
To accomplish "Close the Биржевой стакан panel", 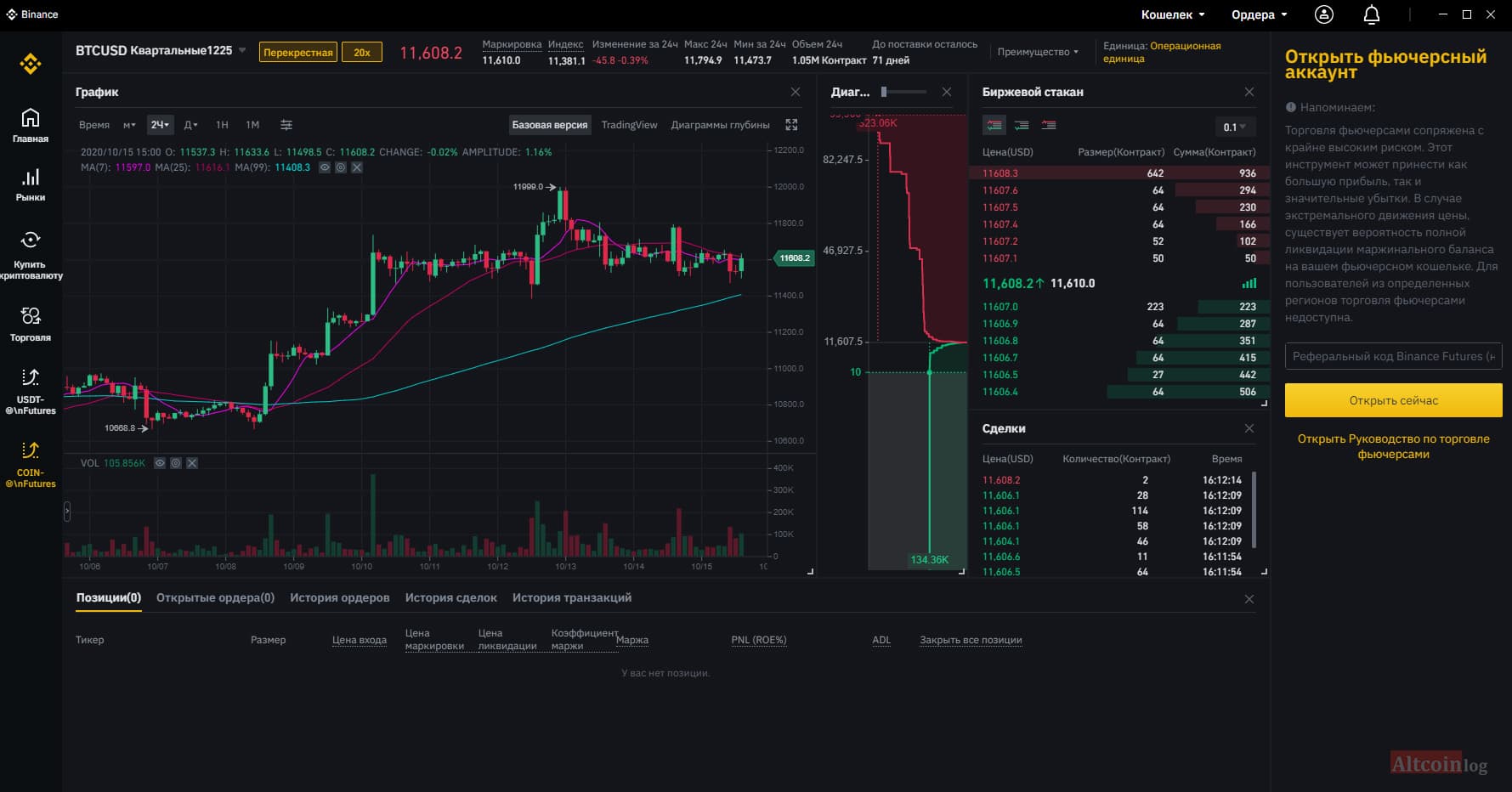I will tap(1249, 92).
